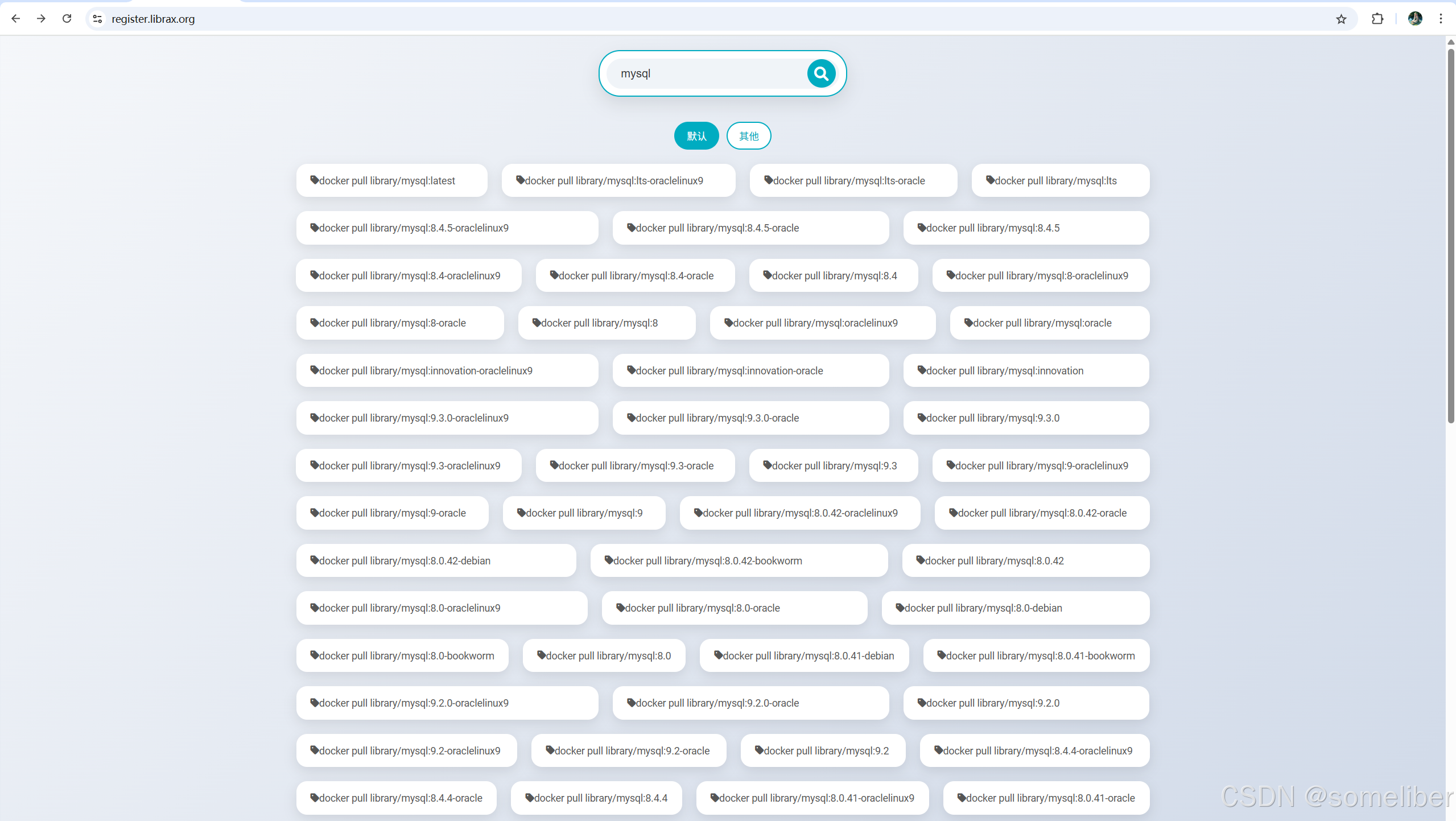The height and width of the screenshot is (821, 1456).
Task: Go back with the browser back arrow
Action: pyautogui.click(x=15, y=19)
